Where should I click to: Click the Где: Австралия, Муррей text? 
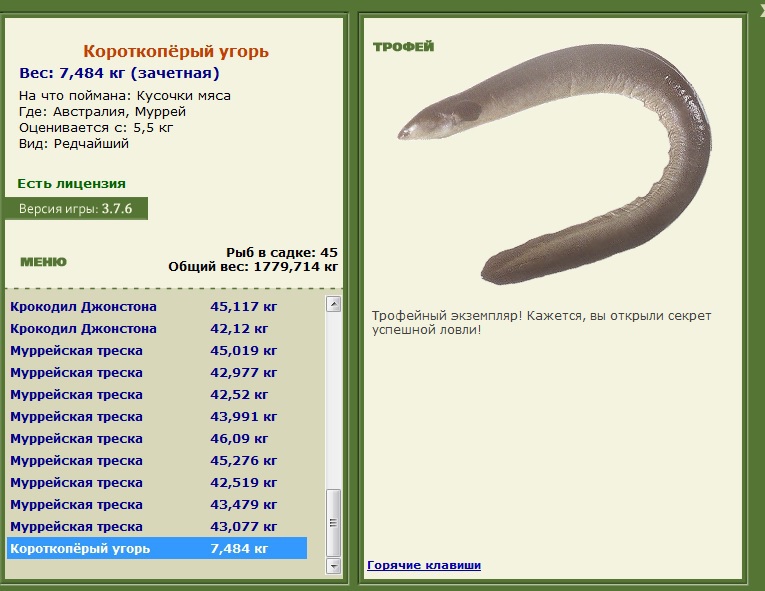(102, 112)
